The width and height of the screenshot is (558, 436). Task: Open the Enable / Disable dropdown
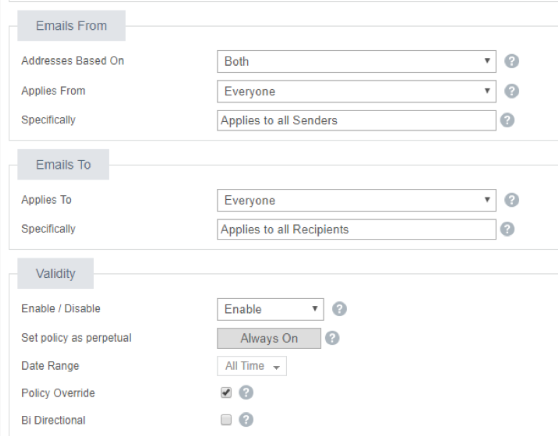[x=270, y=309]
